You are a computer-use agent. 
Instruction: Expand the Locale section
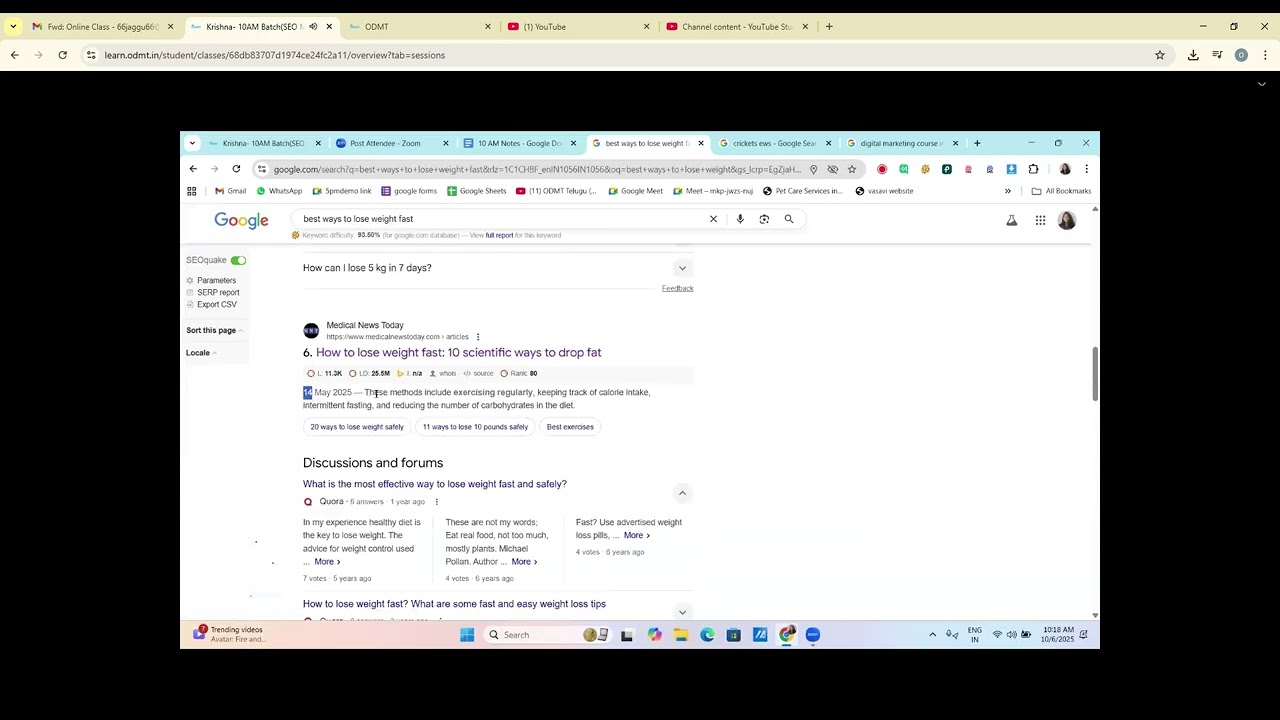tap(201, 353)
